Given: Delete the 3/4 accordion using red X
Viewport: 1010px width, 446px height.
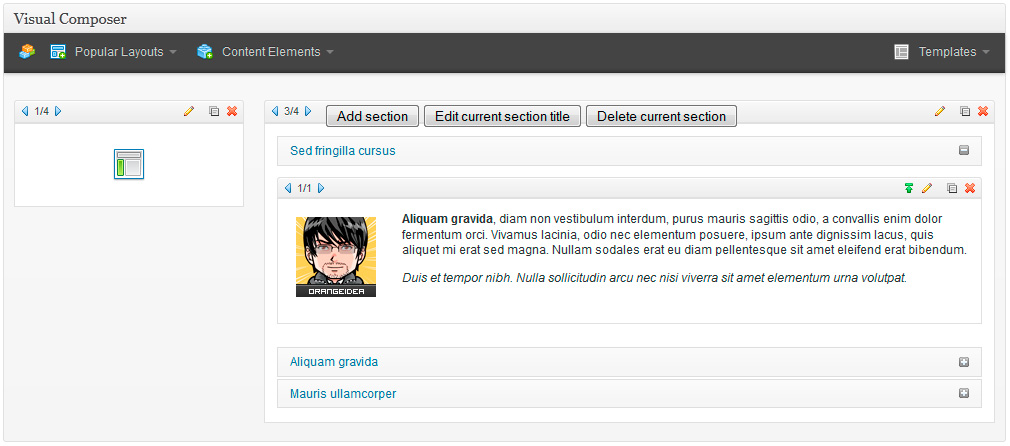Looking at the screenshot, I should click(x=983, y=111).
